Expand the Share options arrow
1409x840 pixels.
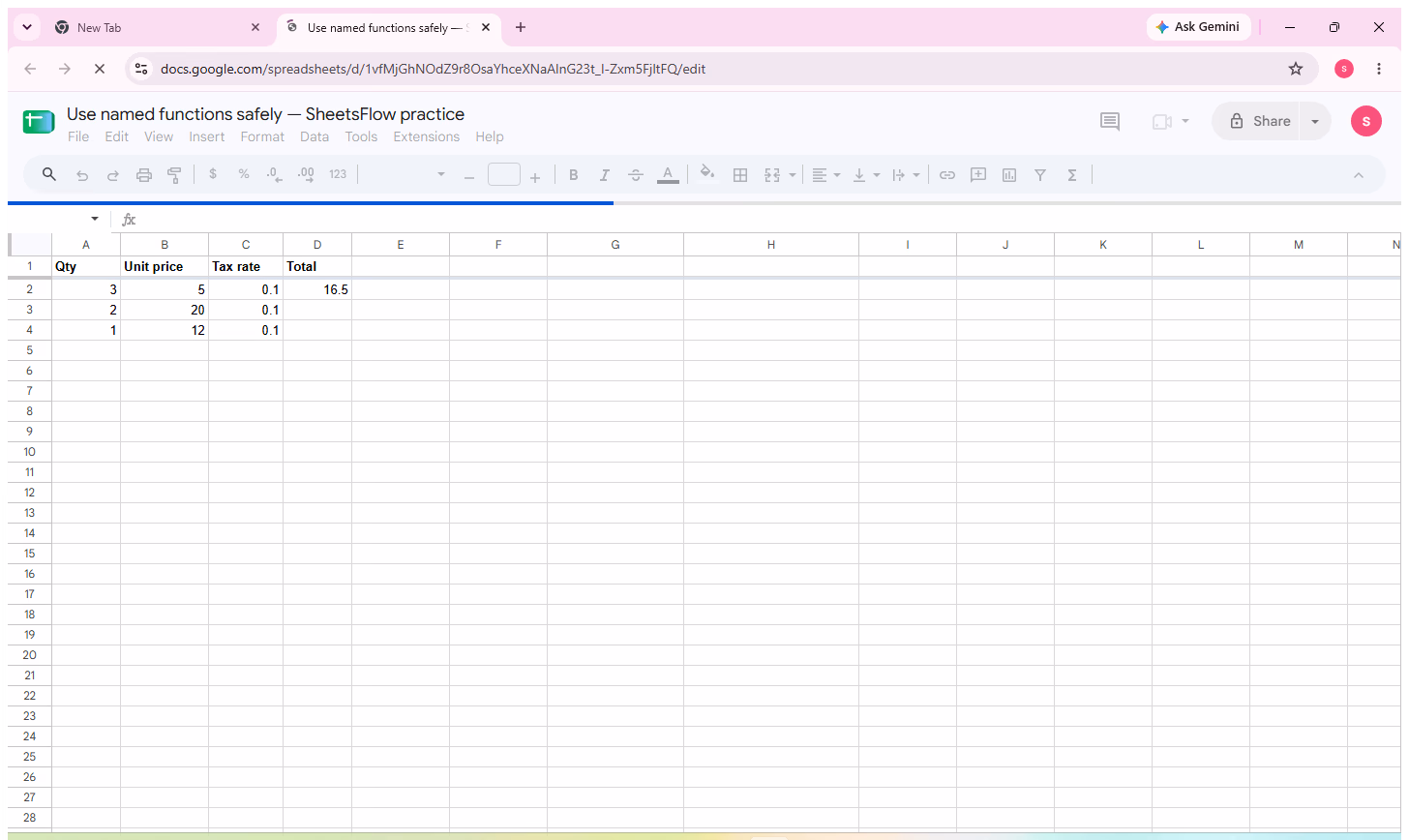pos(1315,121)
